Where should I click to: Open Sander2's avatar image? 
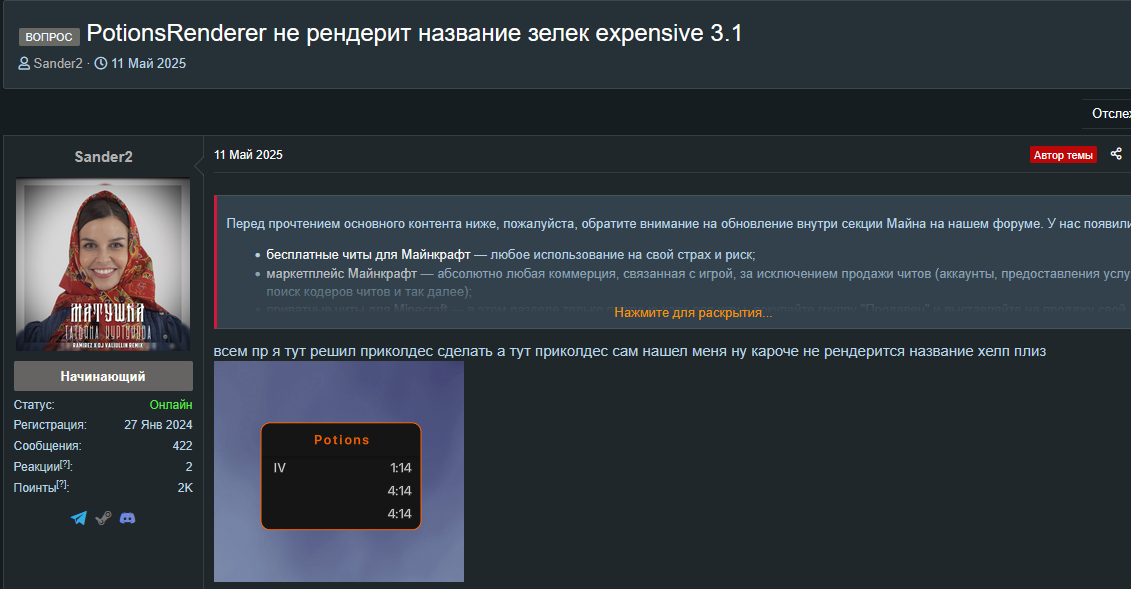[103, 265]
